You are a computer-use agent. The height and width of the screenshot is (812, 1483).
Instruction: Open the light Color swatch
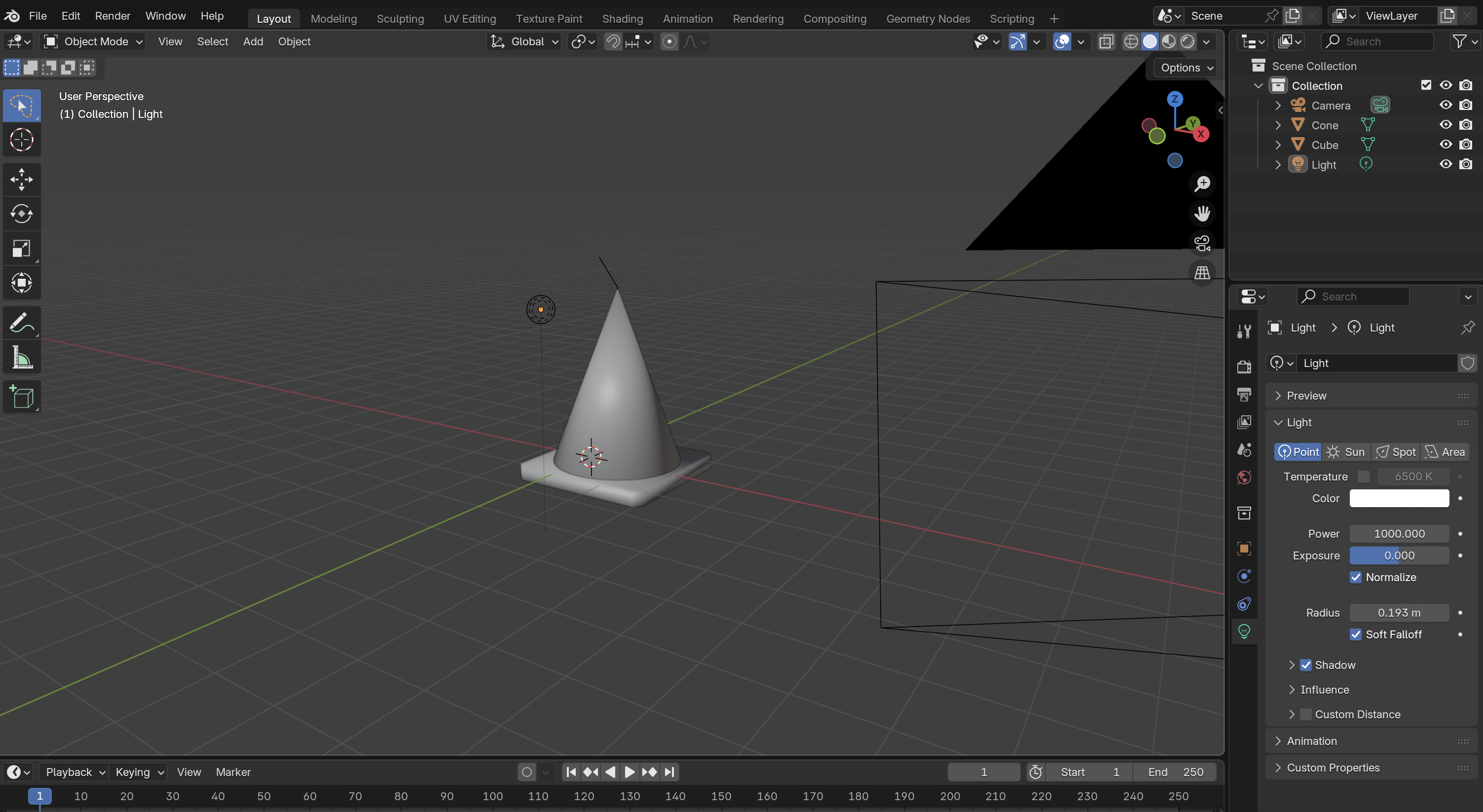[1399, 498]
